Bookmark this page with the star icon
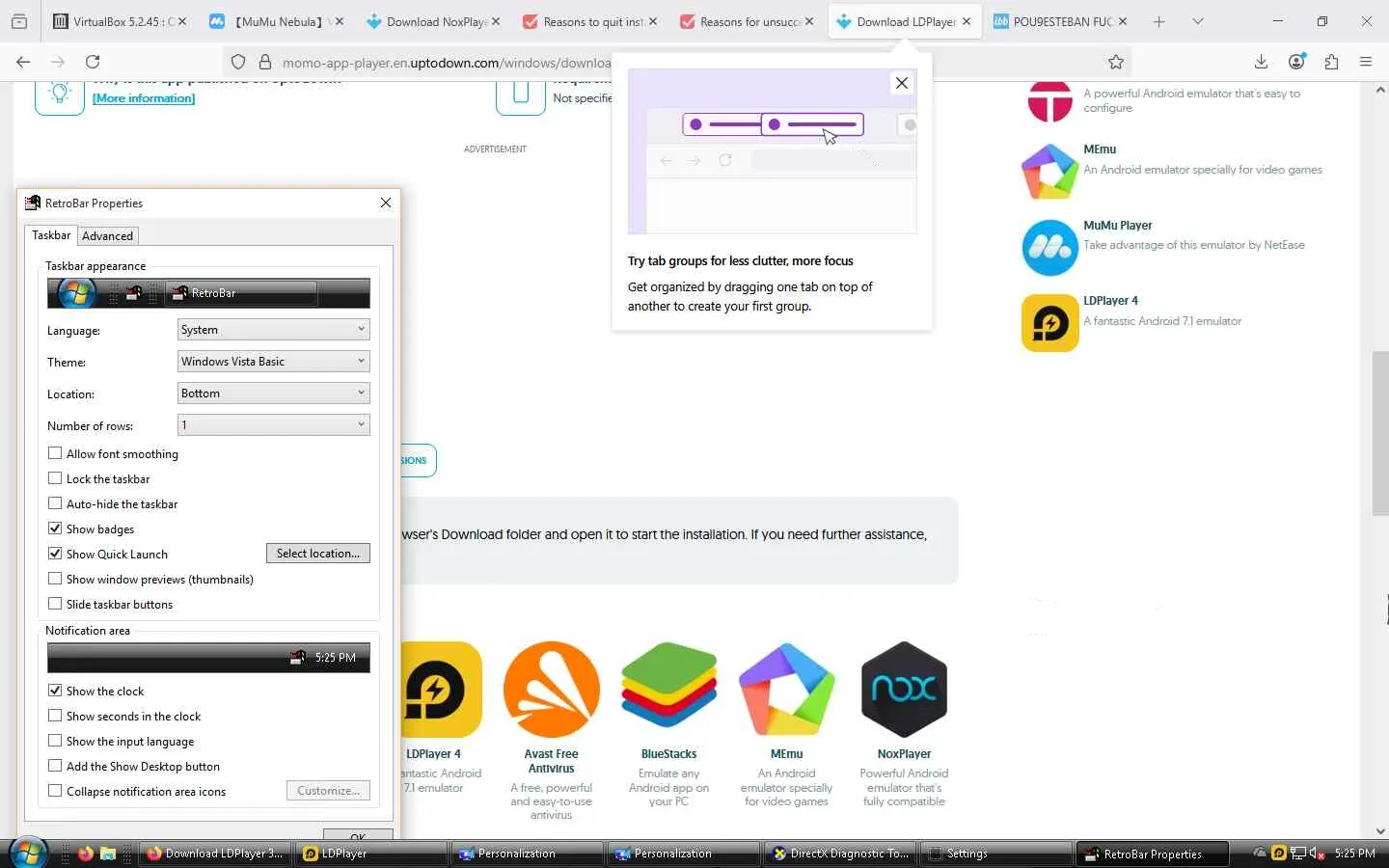This screenshot has width=1389, height=868. coord(1116,62)
